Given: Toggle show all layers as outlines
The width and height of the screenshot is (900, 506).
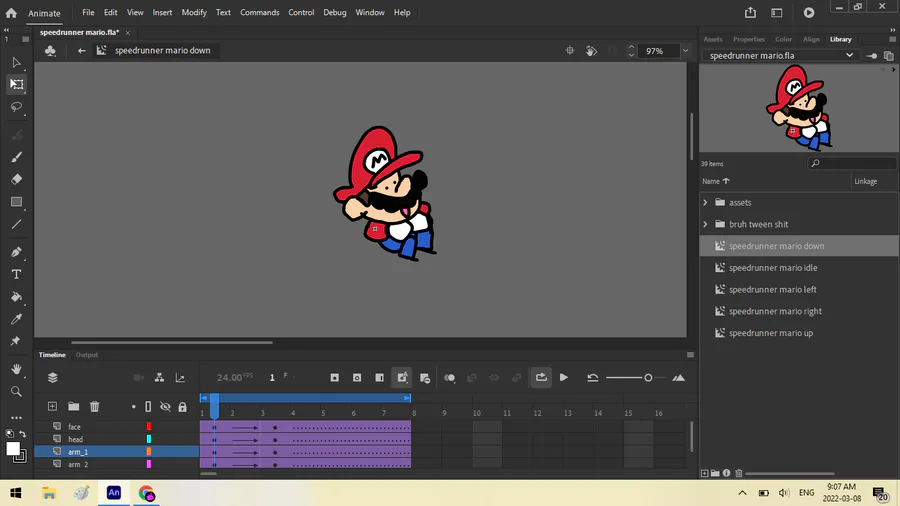Looking at the screenshot, I should 148,406.
